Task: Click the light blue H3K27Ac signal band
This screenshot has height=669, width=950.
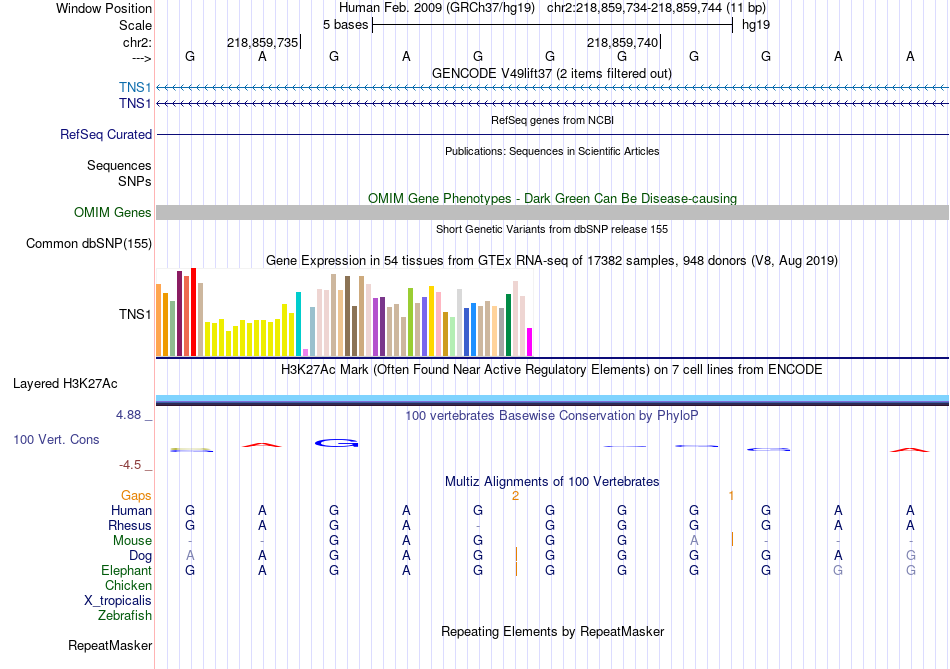Action: point(552,398)
